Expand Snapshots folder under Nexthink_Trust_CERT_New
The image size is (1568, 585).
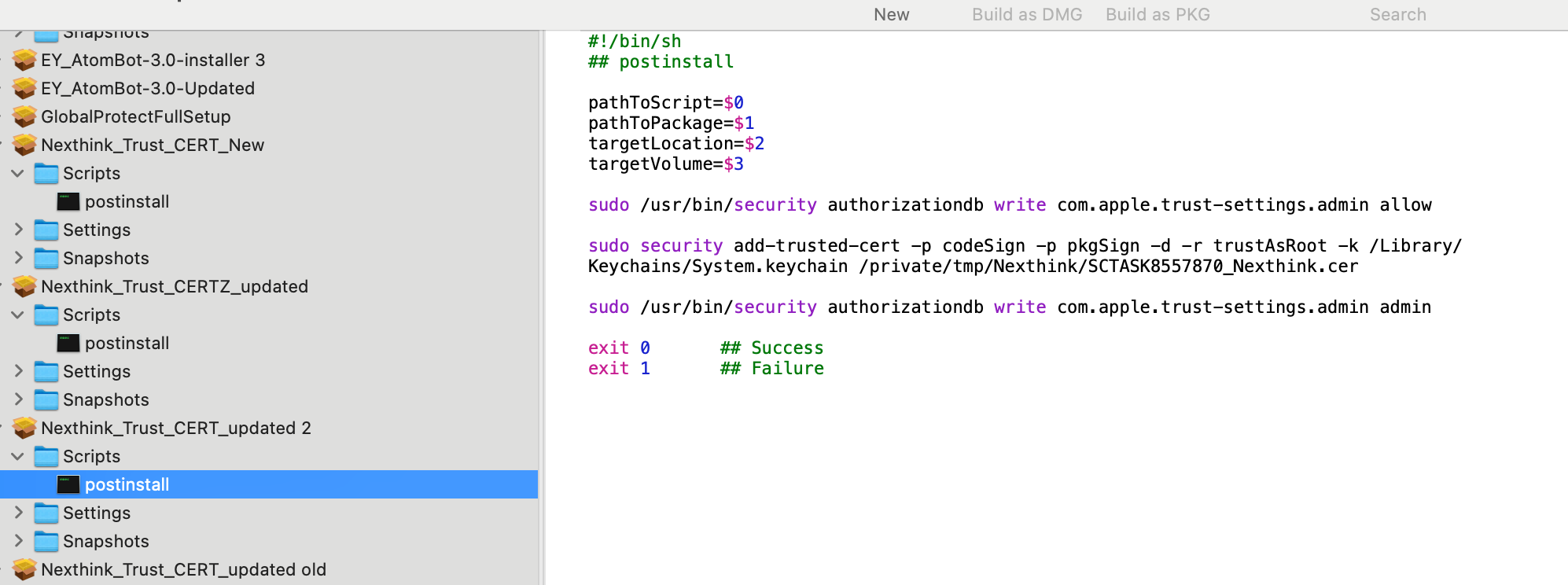point(19,258)
